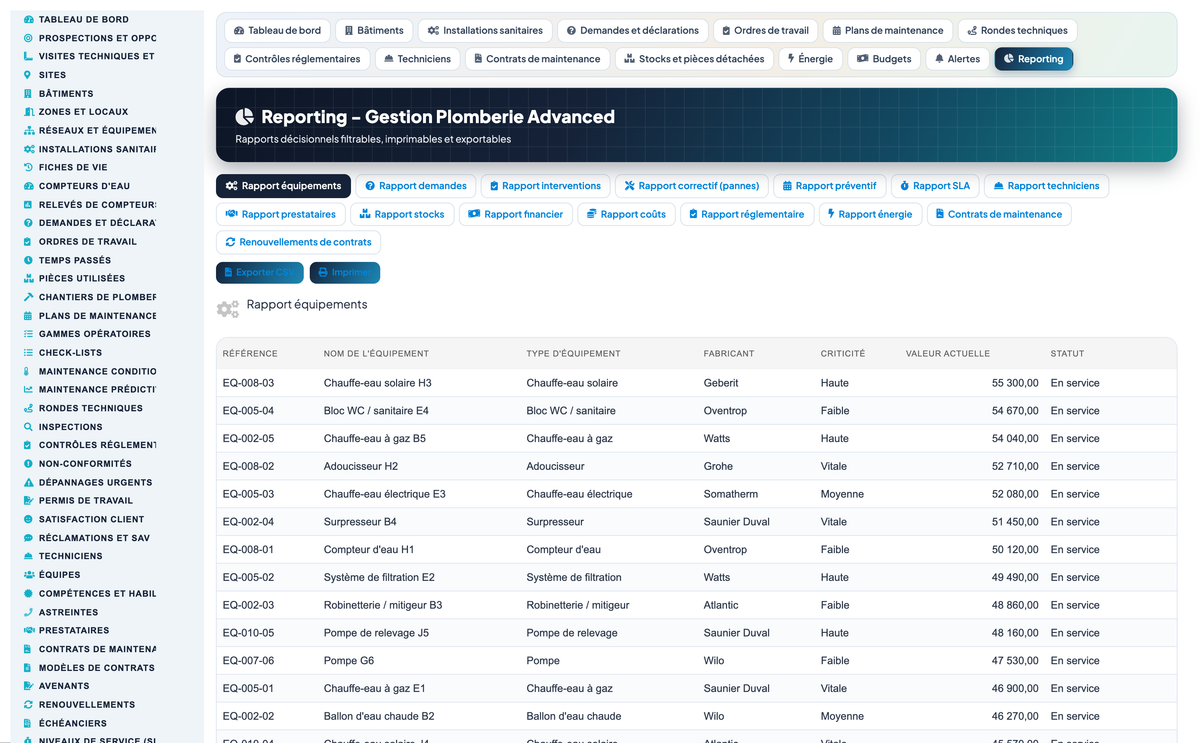This screenshot has height=743, width=1200.
Task: Click the Pièces utilisées sidebar icon
Action: point(28,278)
